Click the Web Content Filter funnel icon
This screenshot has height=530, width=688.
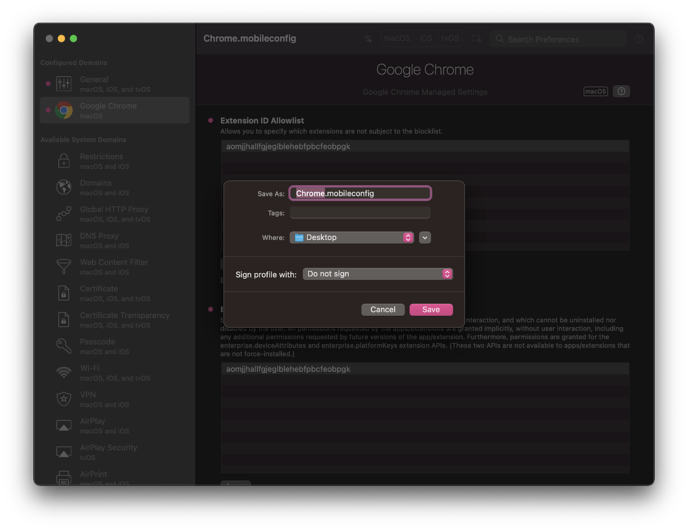pos(64,266)
